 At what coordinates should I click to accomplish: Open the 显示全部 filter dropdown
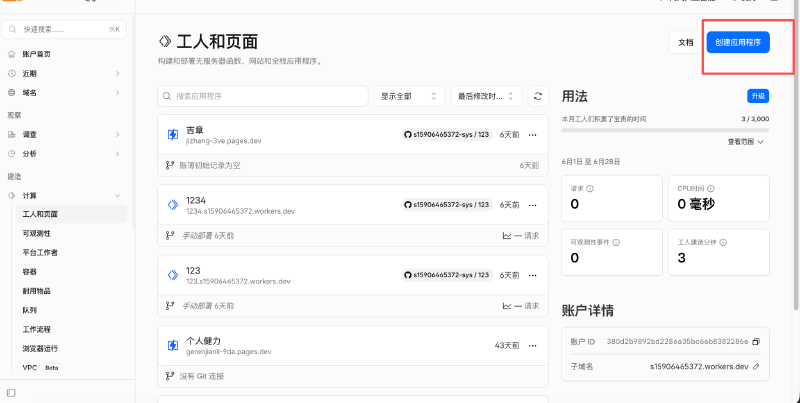click(x=409, y=96)
